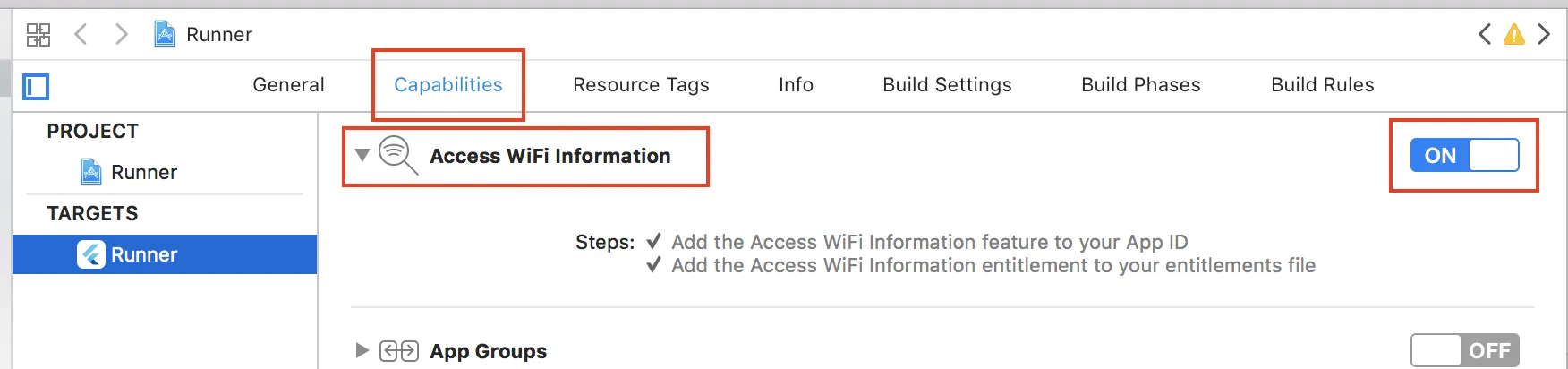Image resolution: width=1568 pixels, height=369 pixels.
Task: Open the Build Settings tab
Action: (947, 85)
